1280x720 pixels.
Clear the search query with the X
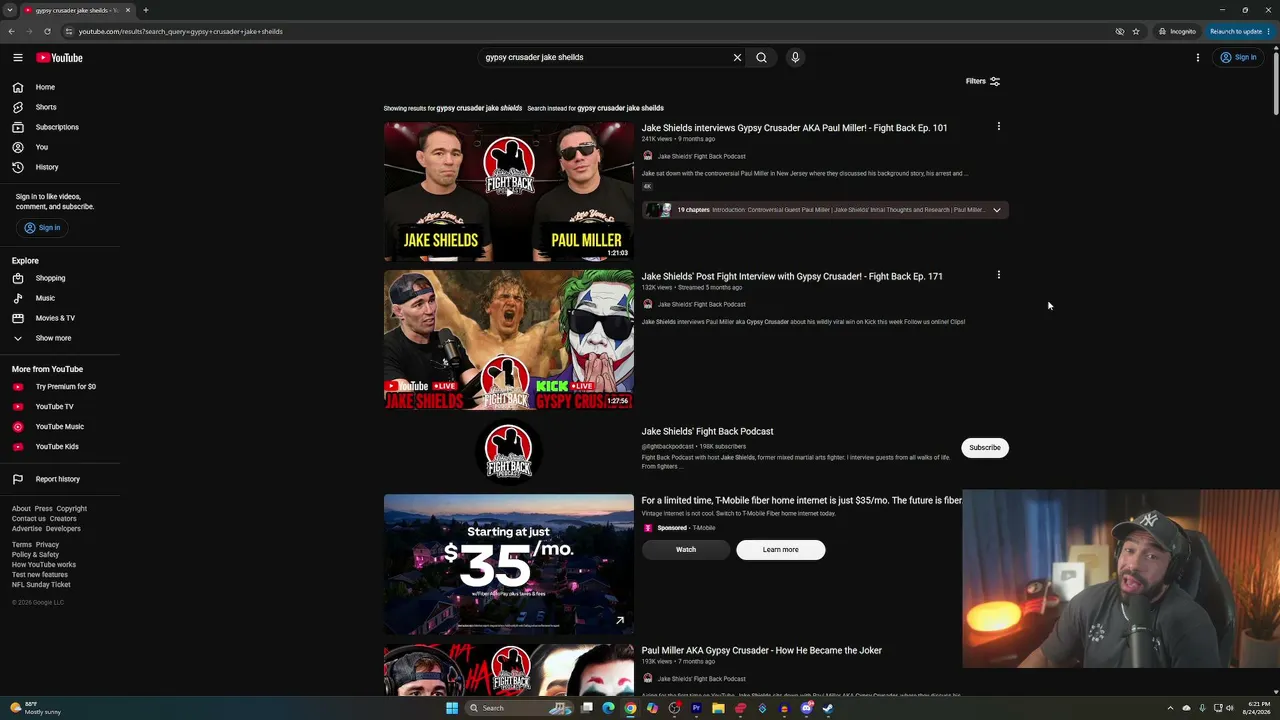coord(737,58)
